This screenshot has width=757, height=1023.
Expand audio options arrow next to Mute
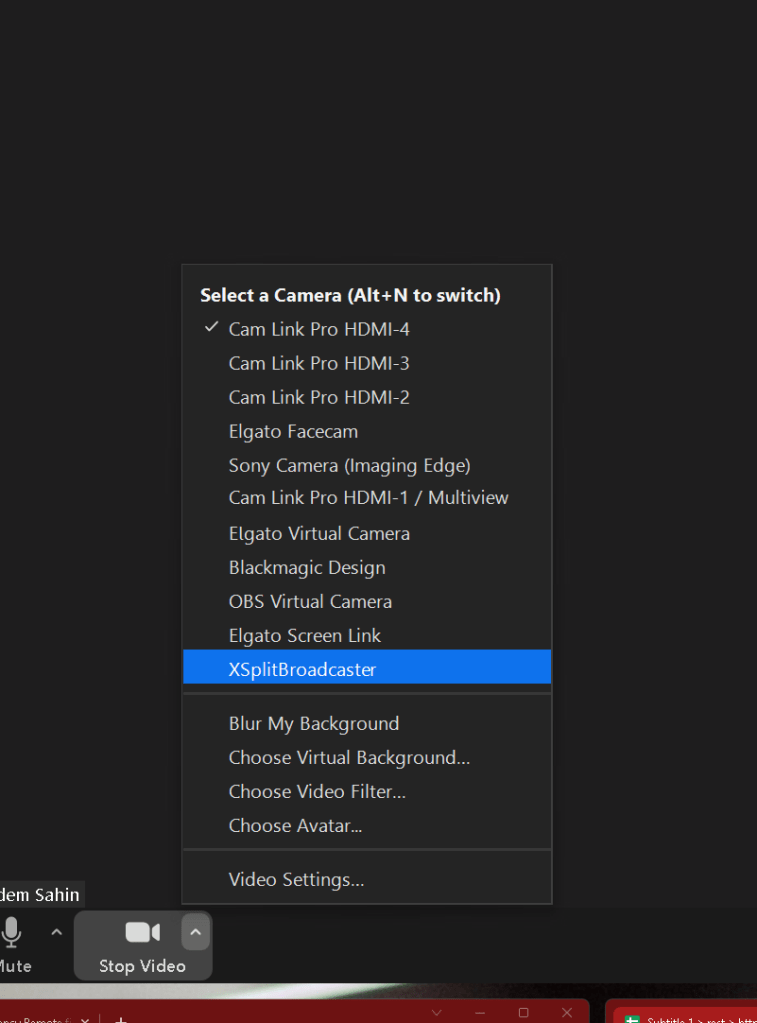pyautogui.click(x=57, y=932)
